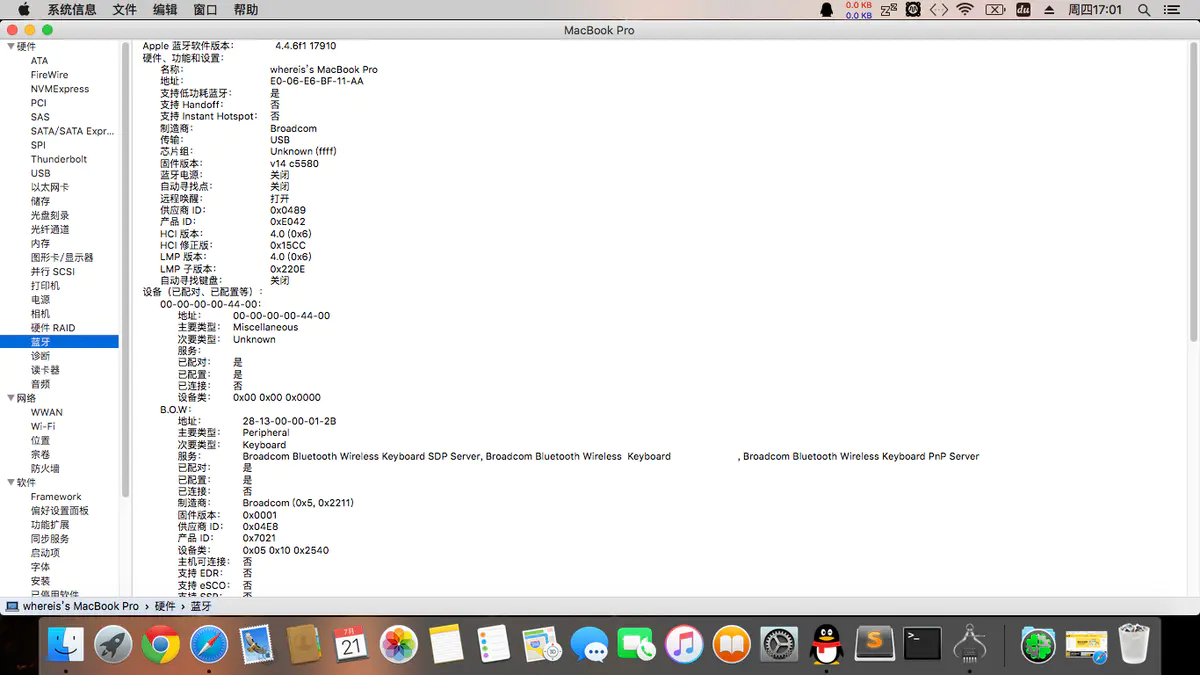Select 防火墙 in the sidebar
This screenshot has height=675, width=1200.
pos(45,468)
